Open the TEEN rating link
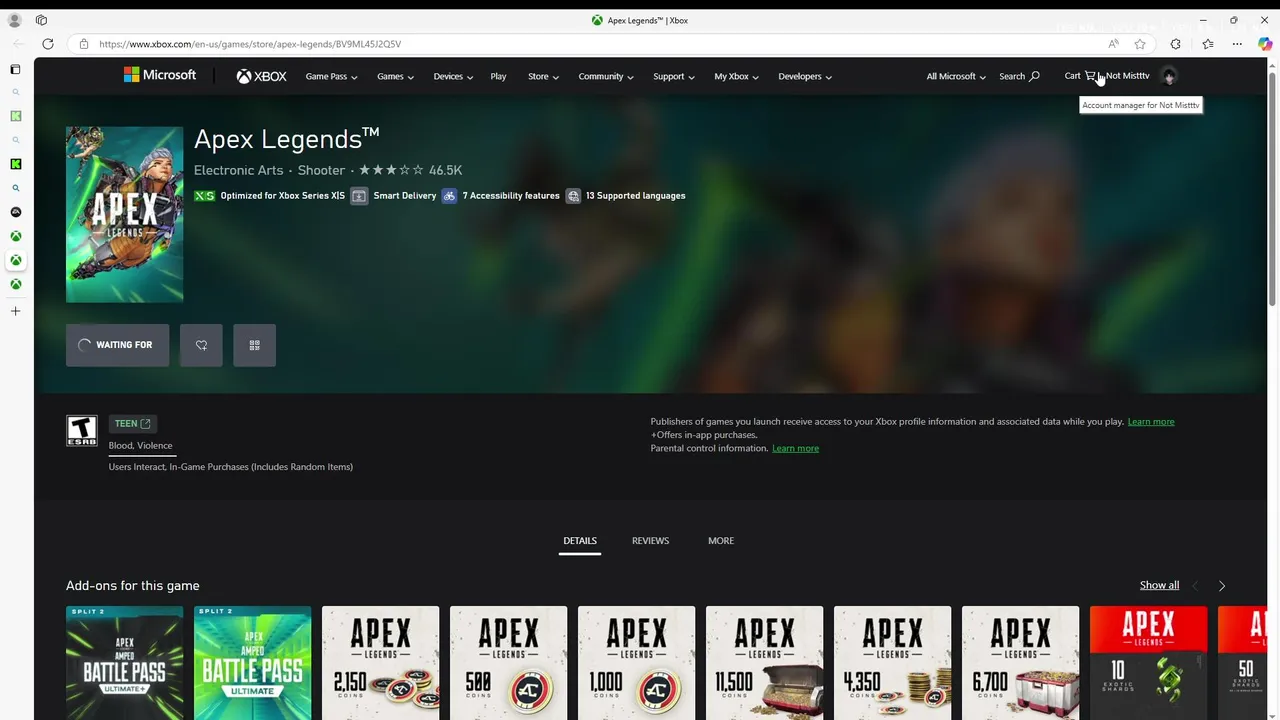The width and height of the screenshot is (1280, 720). 132,424
